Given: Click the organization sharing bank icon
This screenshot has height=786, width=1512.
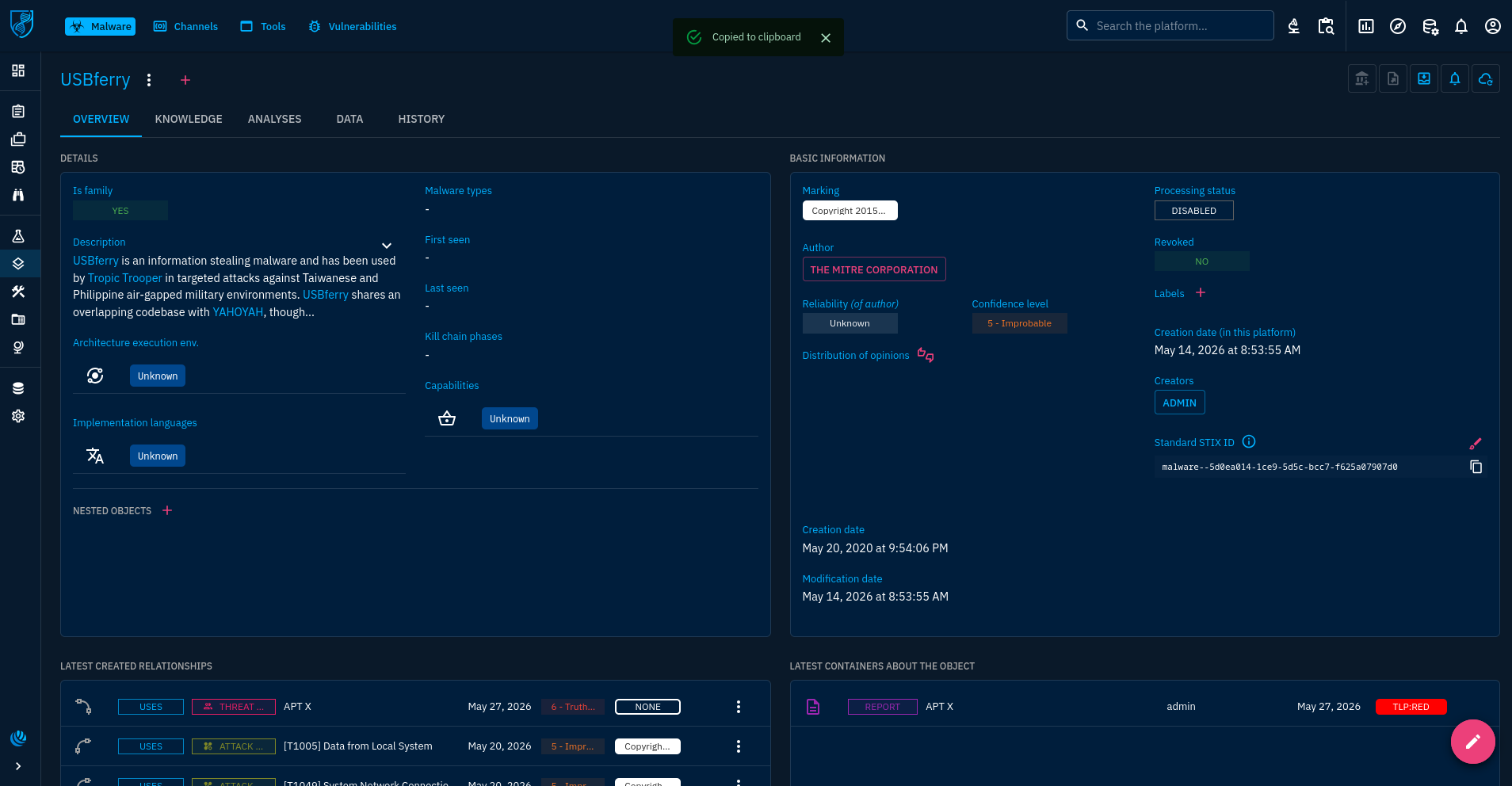Looking at the screenshot, I should pyautogui.click(x=1362, y=78).
